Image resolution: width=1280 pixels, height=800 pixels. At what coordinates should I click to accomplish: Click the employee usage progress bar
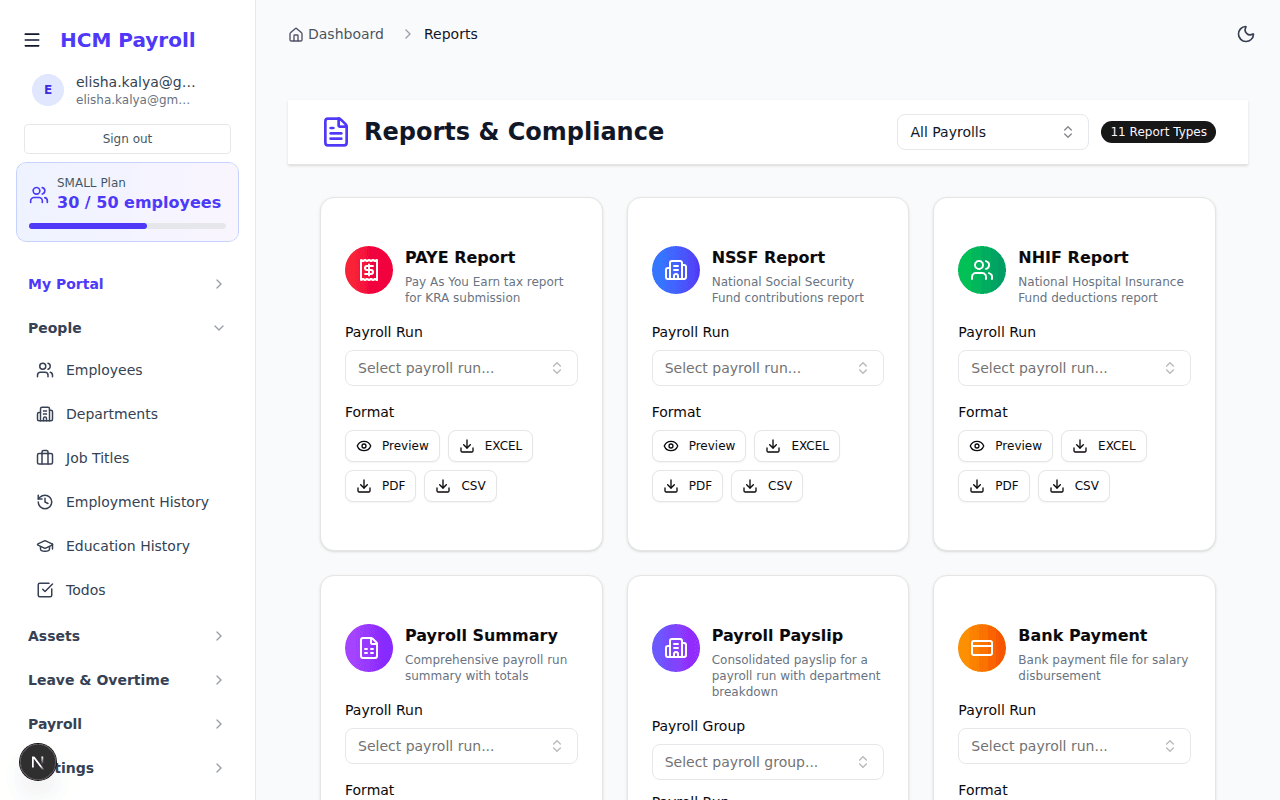(x=127, y=225)
